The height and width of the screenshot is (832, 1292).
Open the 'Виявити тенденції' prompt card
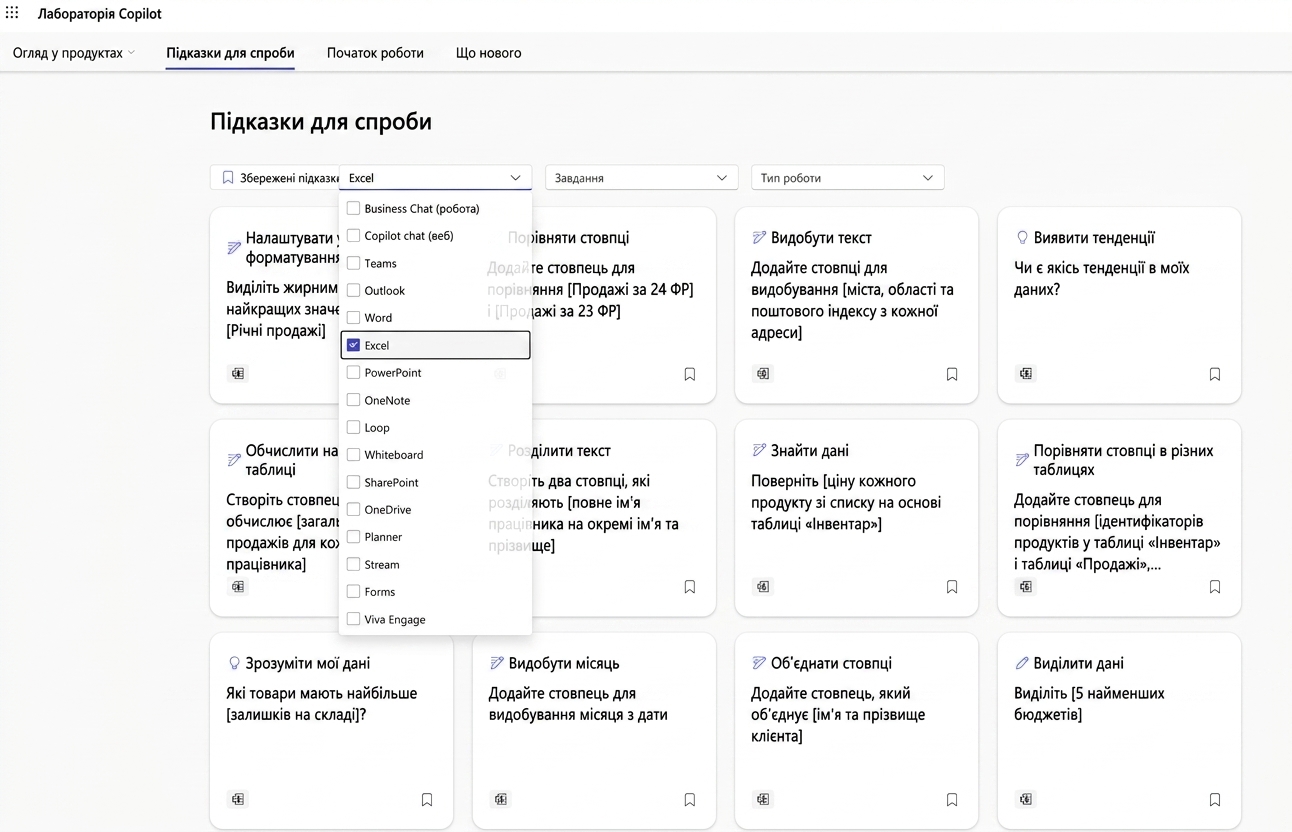click(1119, 305)
